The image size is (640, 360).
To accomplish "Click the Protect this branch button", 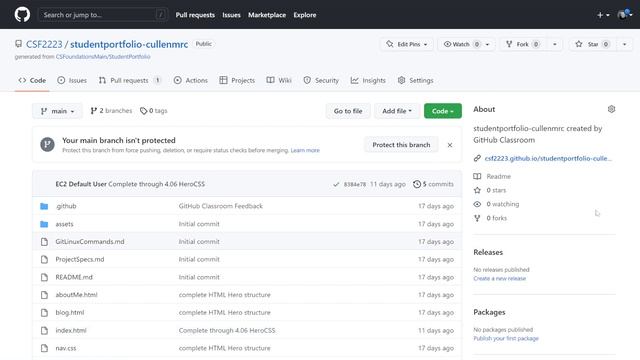I will [401, 145].
